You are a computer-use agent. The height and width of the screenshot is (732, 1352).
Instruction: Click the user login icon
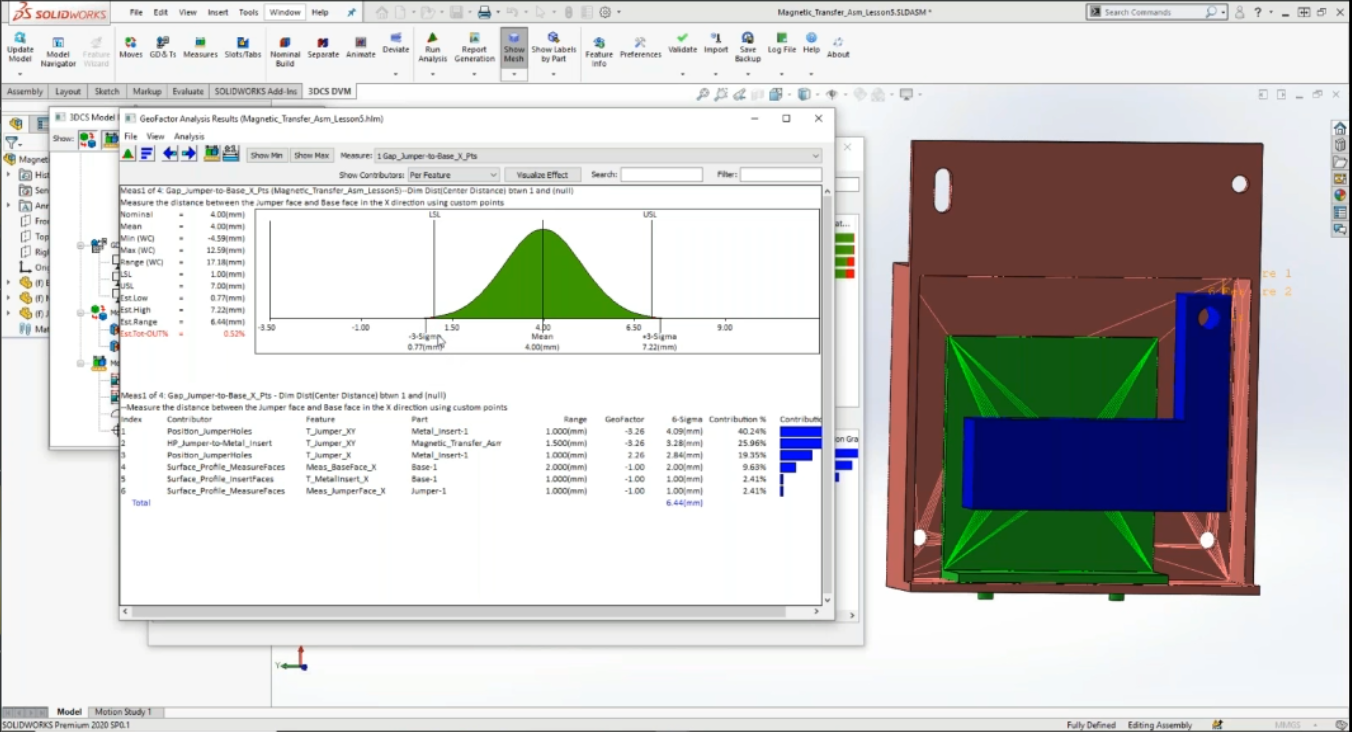click(1238, 12)
